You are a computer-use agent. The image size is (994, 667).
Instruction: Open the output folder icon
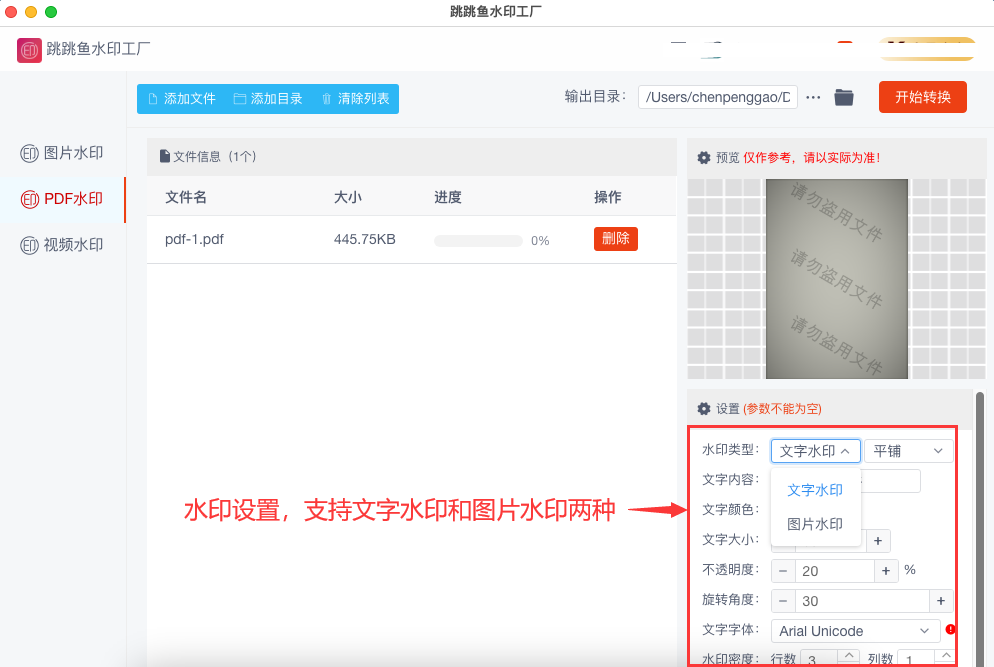coord(844,97)
